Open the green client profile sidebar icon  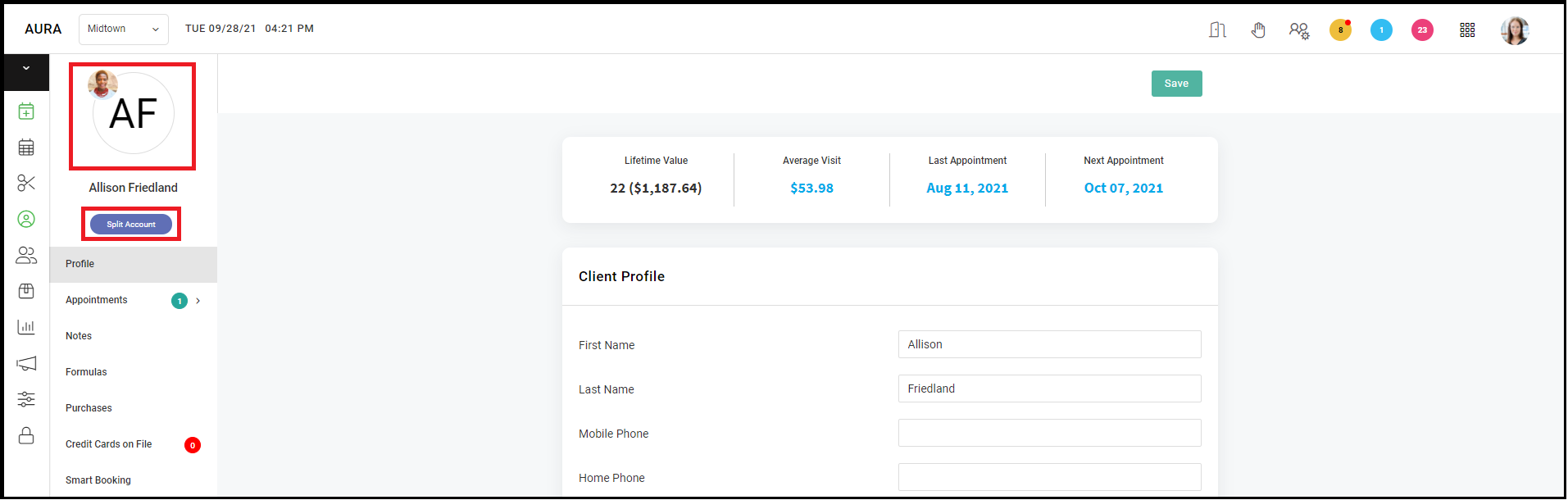tap(26, 219)
